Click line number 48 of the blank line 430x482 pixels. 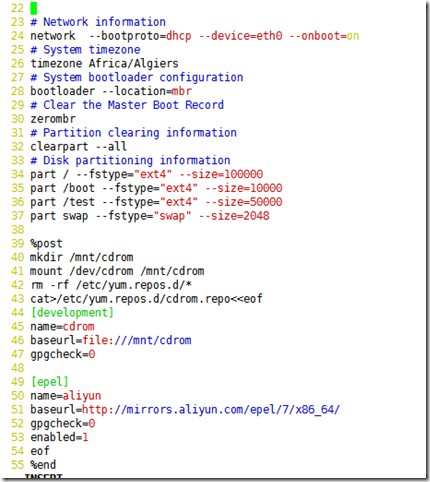17,368
